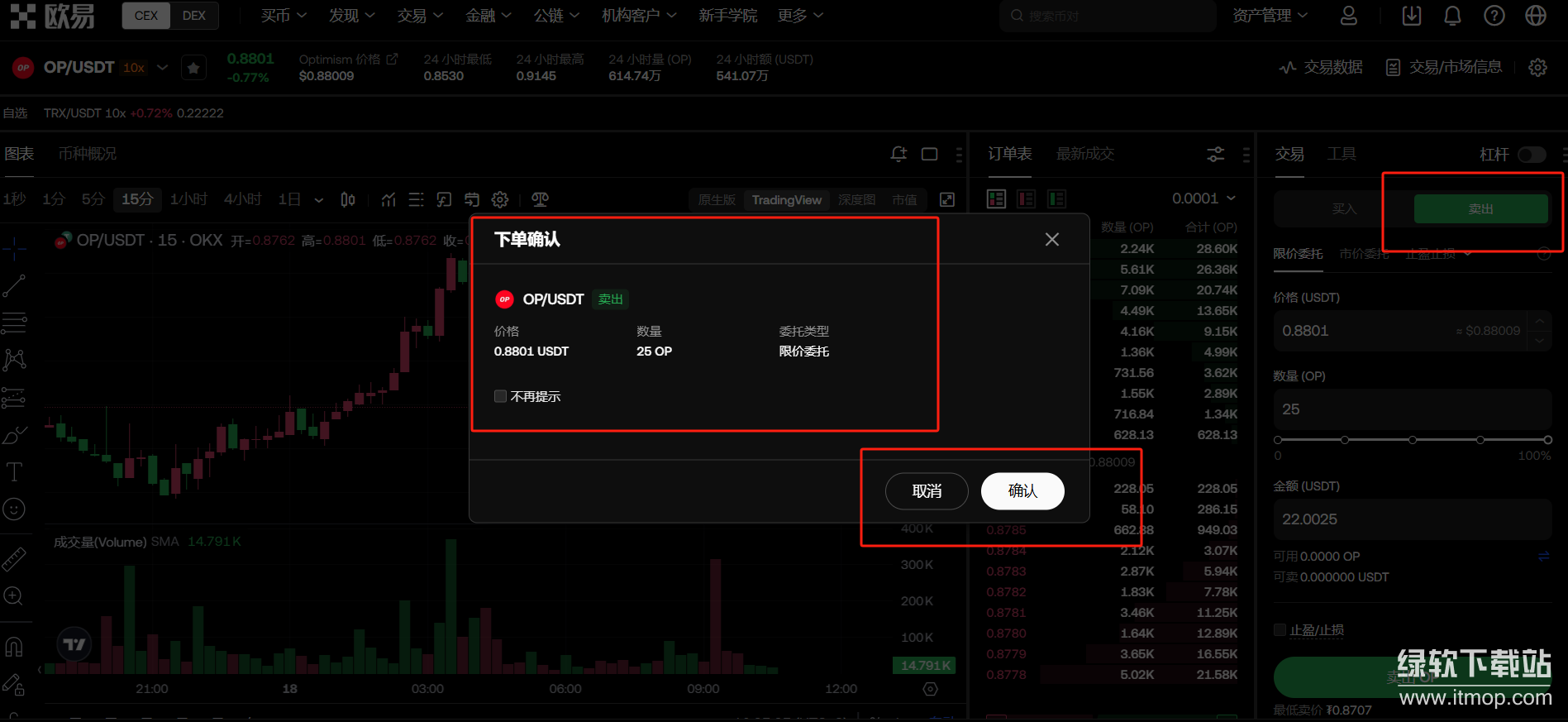Focus the 搜索币对 search box
Viewport: 1568px width, 722px height.
[x=1107, y=16]
